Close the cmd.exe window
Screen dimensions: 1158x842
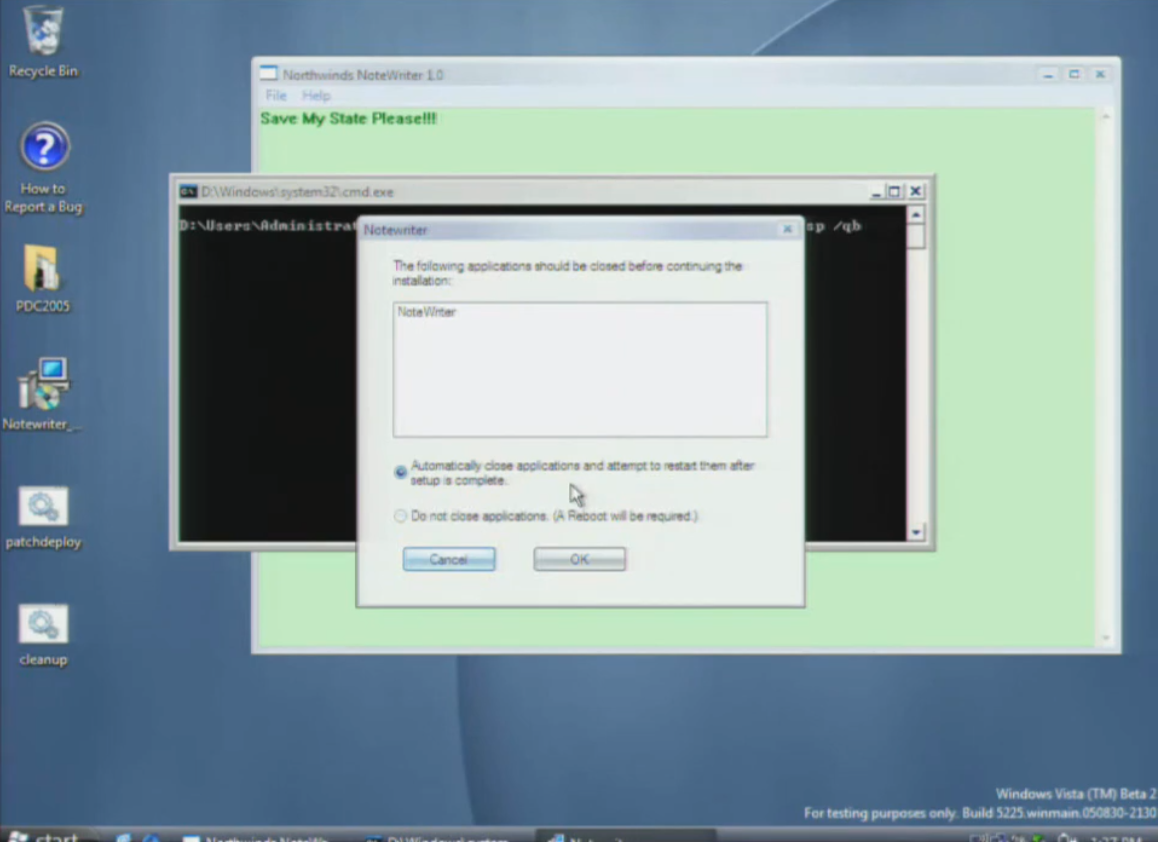(916, 192)
